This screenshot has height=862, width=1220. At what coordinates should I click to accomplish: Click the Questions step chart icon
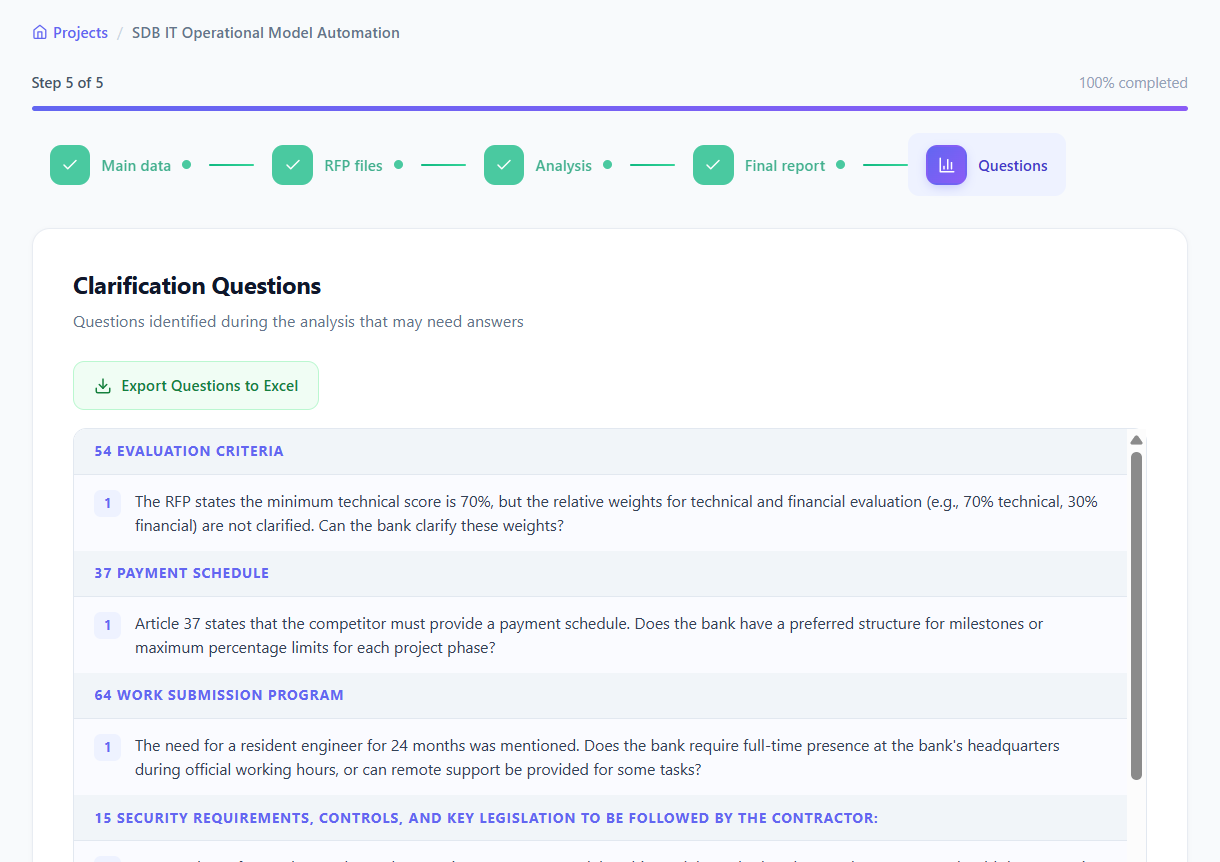tap(946, 165)
